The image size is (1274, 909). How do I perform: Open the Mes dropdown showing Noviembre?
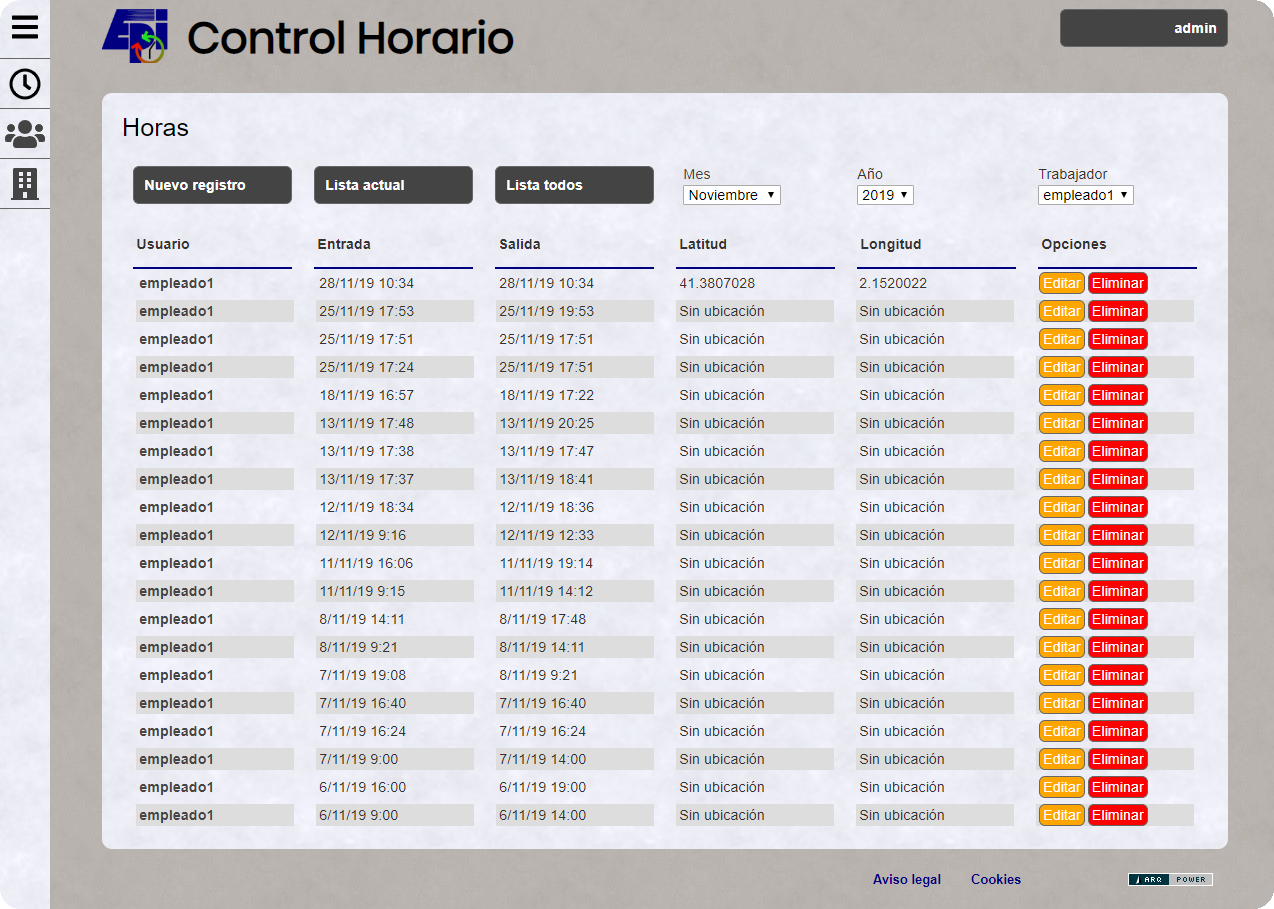pos(731,195)
